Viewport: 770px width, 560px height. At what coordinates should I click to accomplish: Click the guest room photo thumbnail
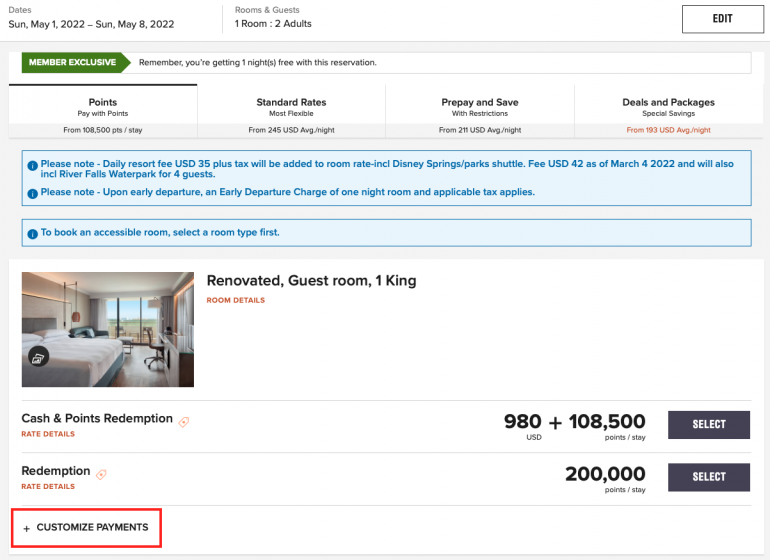click(x=108, y=329)
